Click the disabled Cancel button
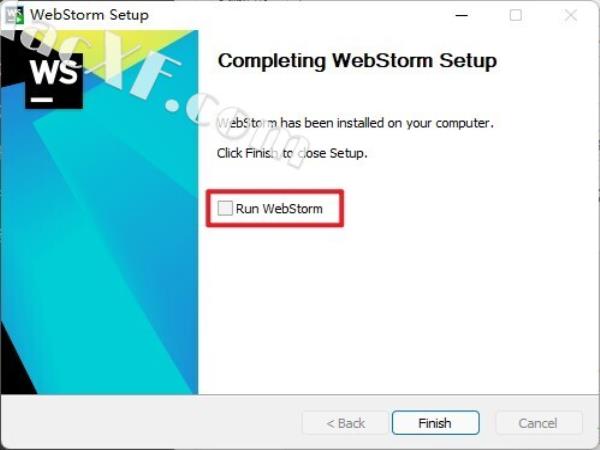This screenshot has width=600, height=450. [x=538, y=423]
